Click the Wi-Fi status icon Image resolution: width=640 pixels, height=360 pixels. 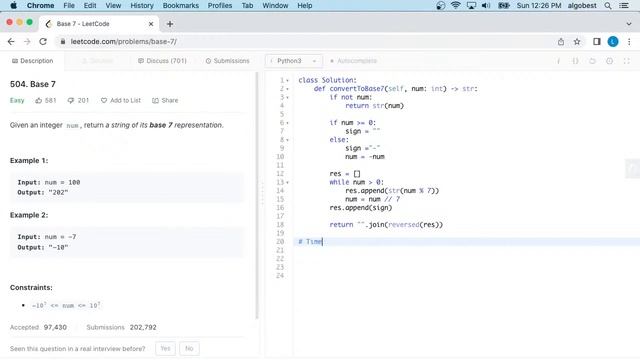point(456,6)
